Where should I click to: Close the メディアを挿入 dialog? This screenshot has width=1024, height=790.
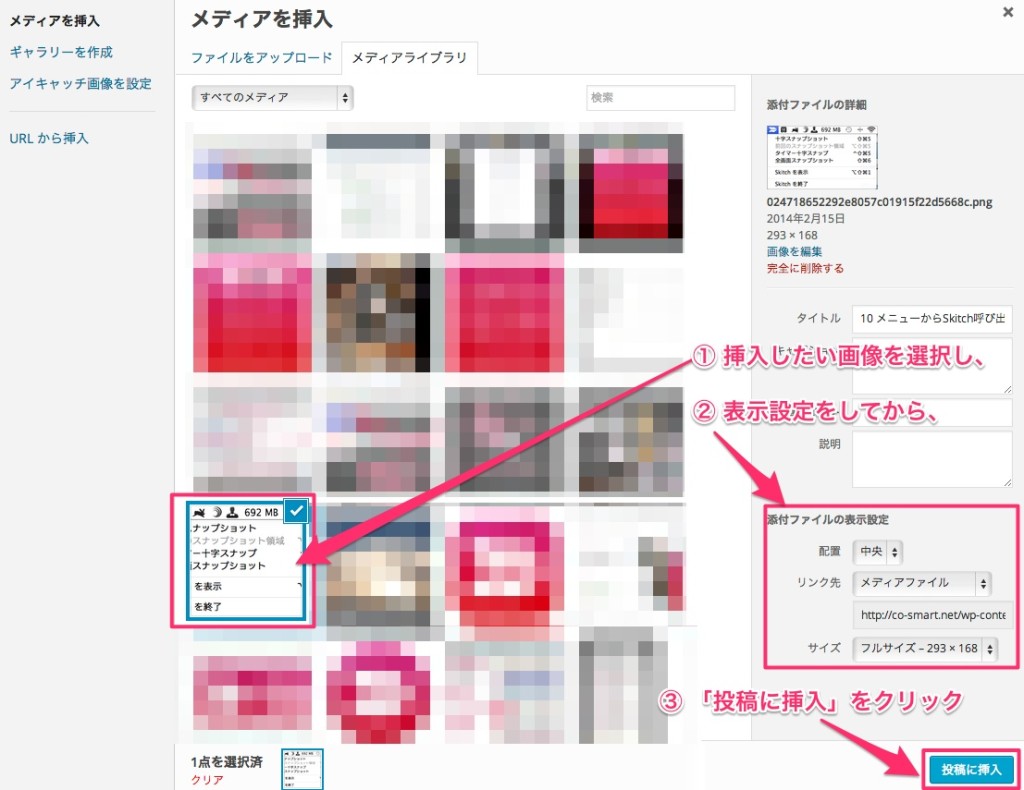[1005, 11]
